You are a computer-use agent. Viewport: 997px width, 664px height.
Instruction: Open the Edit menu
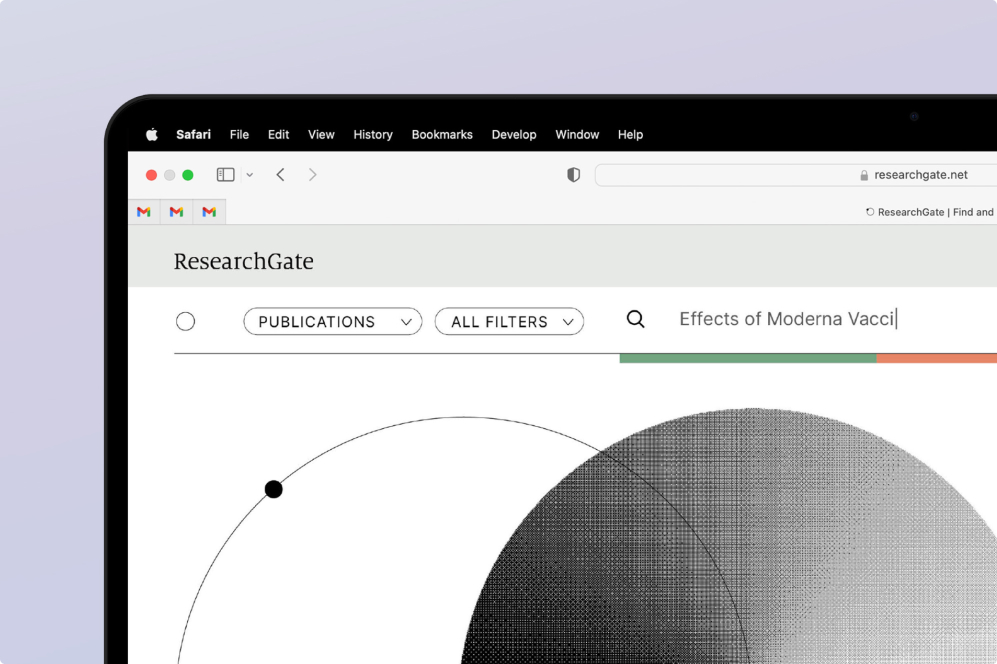[x=278, y=134]
